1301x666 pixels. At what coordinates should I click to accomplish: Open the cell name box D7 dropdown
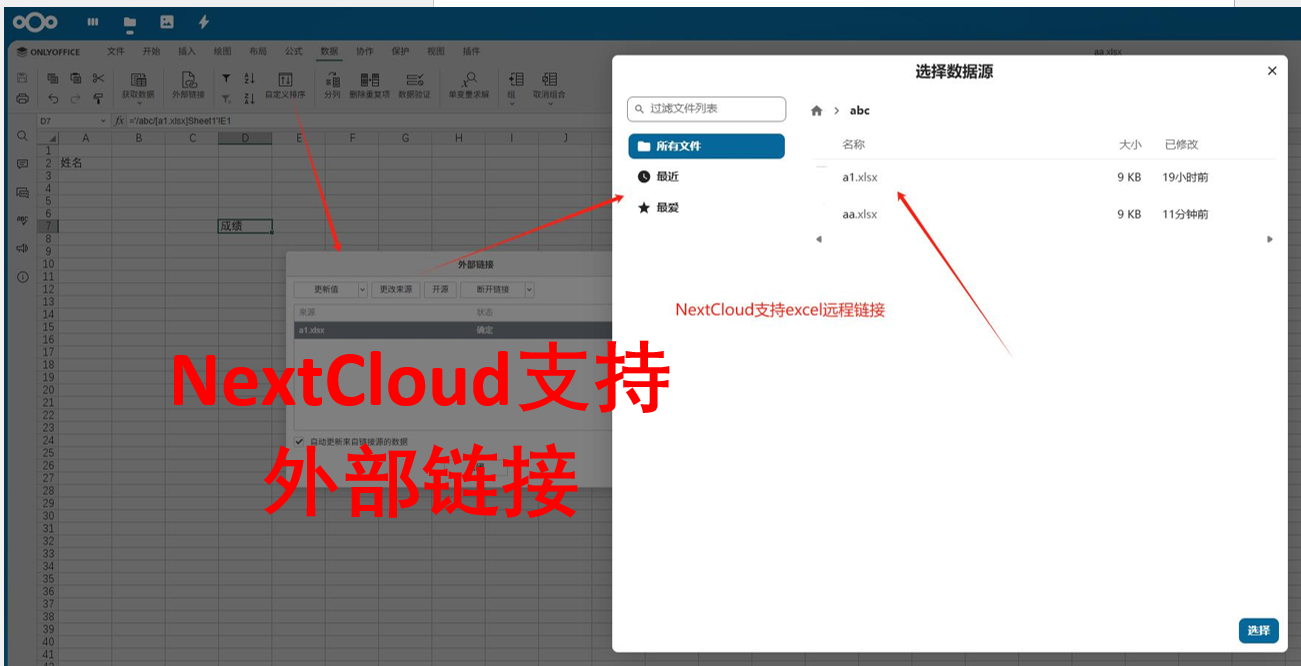click(103, 121)
